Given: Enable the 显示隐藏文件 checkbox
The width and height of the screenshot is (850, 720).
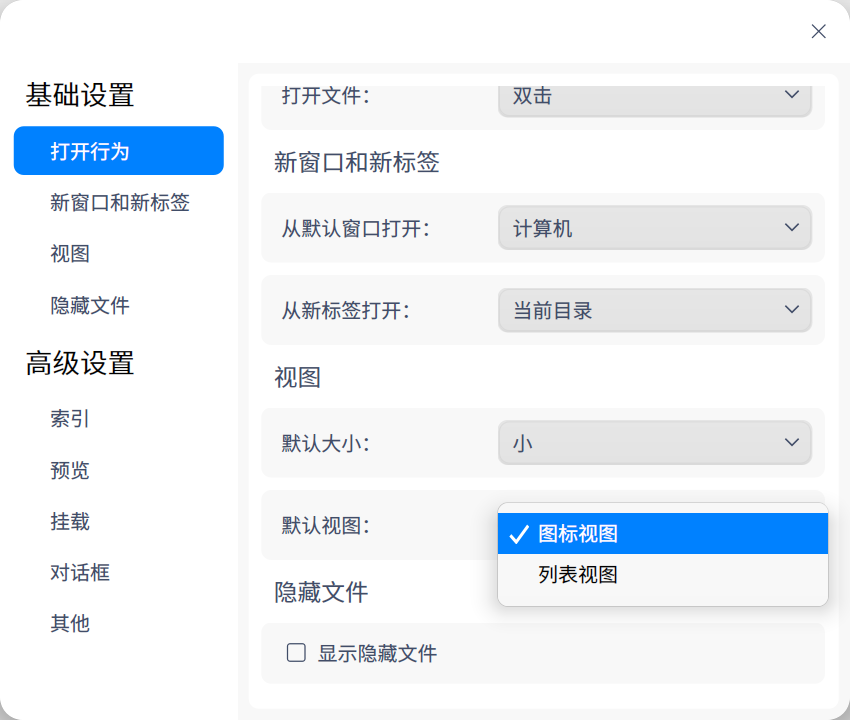Looking at the screenshot, I should 296,653.
